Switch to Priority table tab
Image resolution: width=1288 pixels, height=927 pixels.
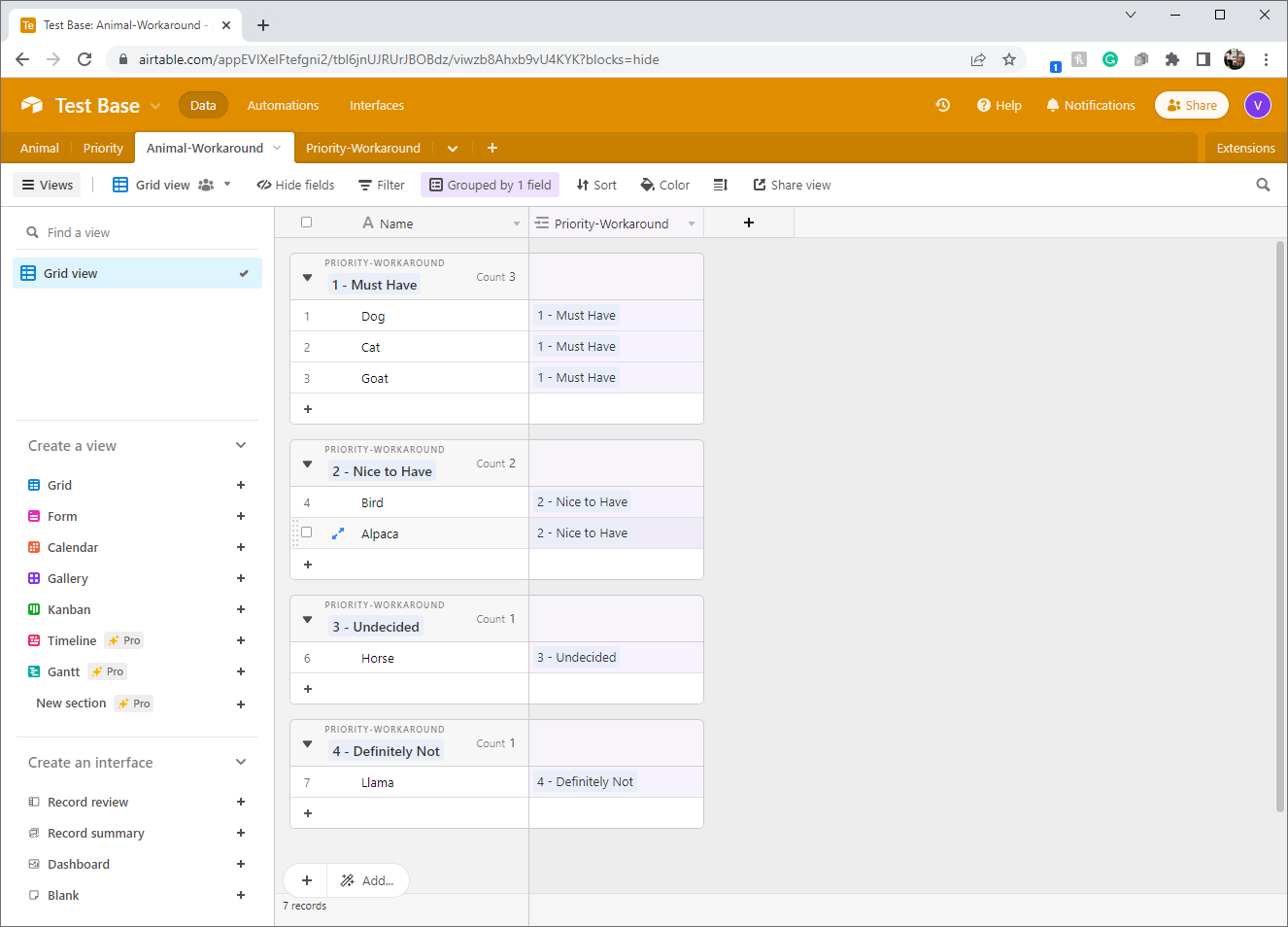pyautogui.click(x=103, y=148)
